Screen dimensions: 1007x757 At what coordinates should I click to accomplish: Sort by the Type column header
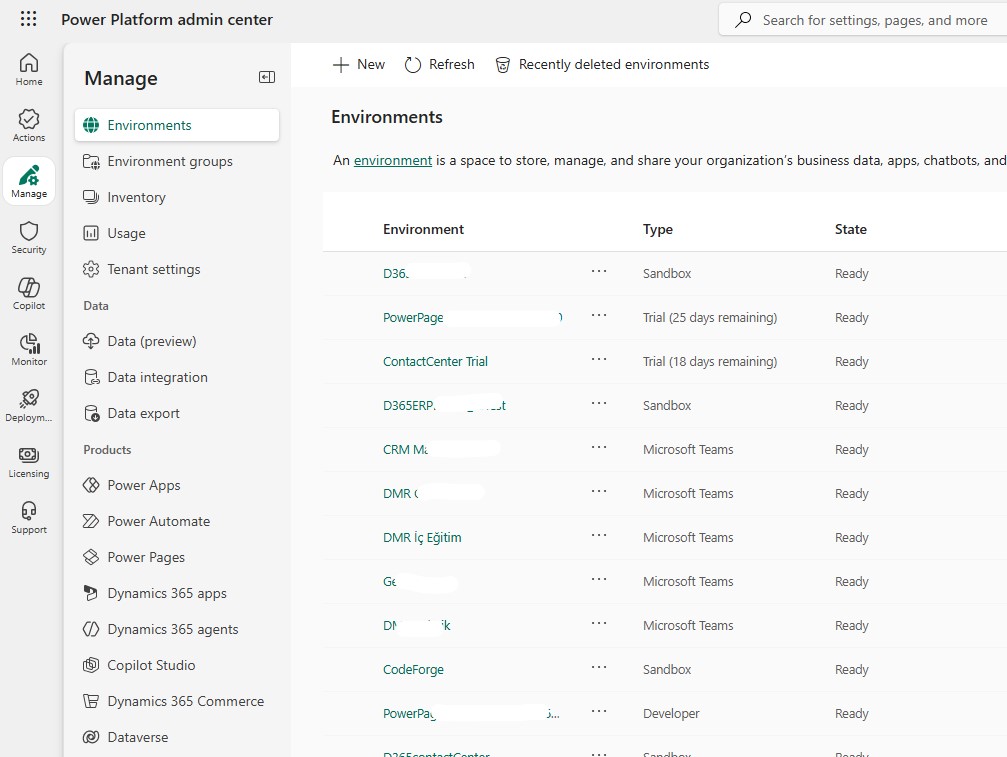point(658,229)
